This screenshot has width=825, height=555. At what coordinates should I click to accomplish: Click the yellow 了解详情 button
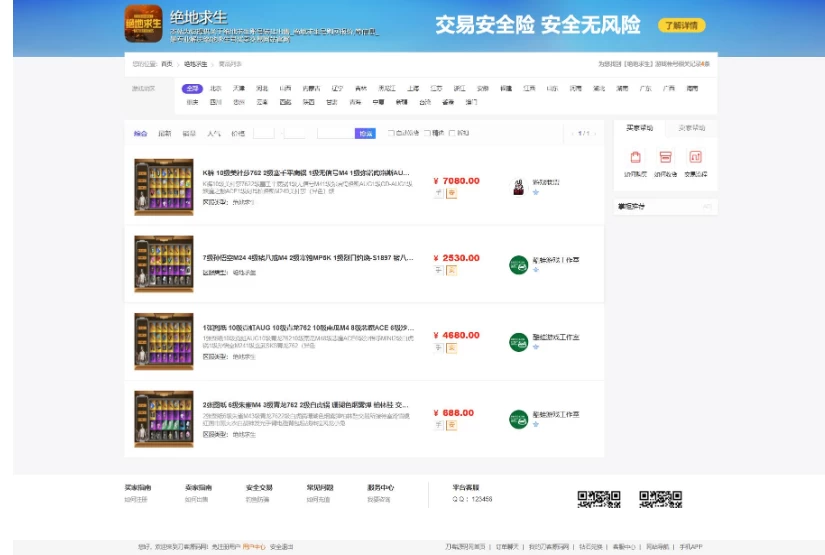click(681, 25)
